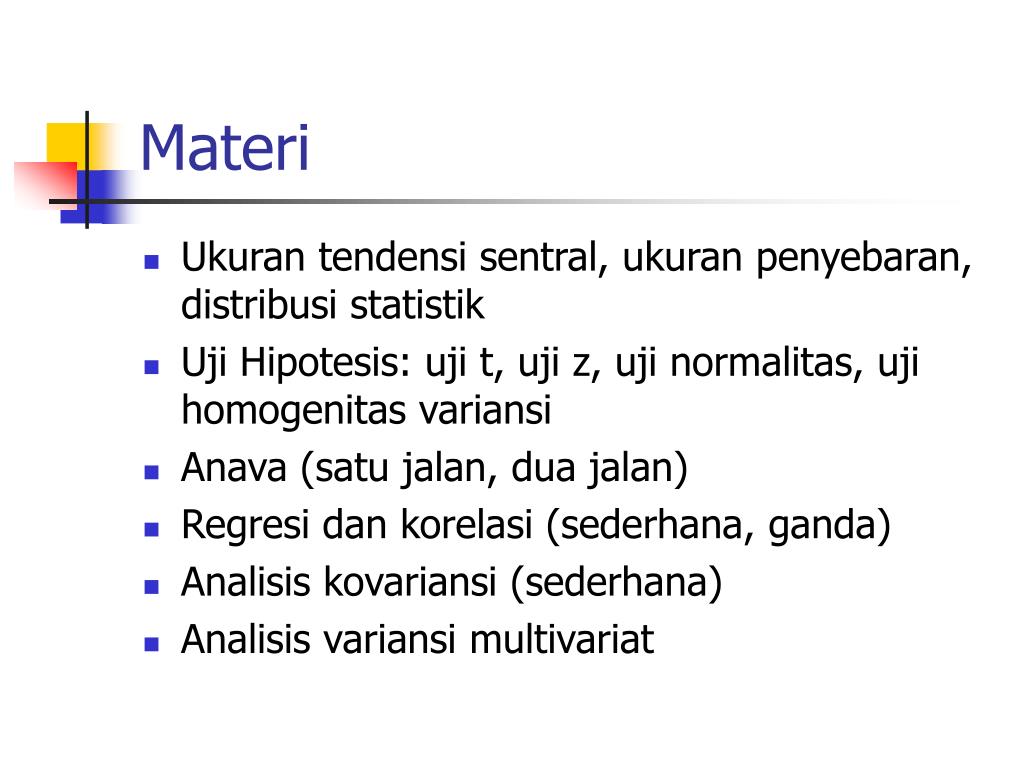Click 'Analisis variansi multivariat' text
The width and height of the screenshot is (1024, 768).
coord(418,639)
